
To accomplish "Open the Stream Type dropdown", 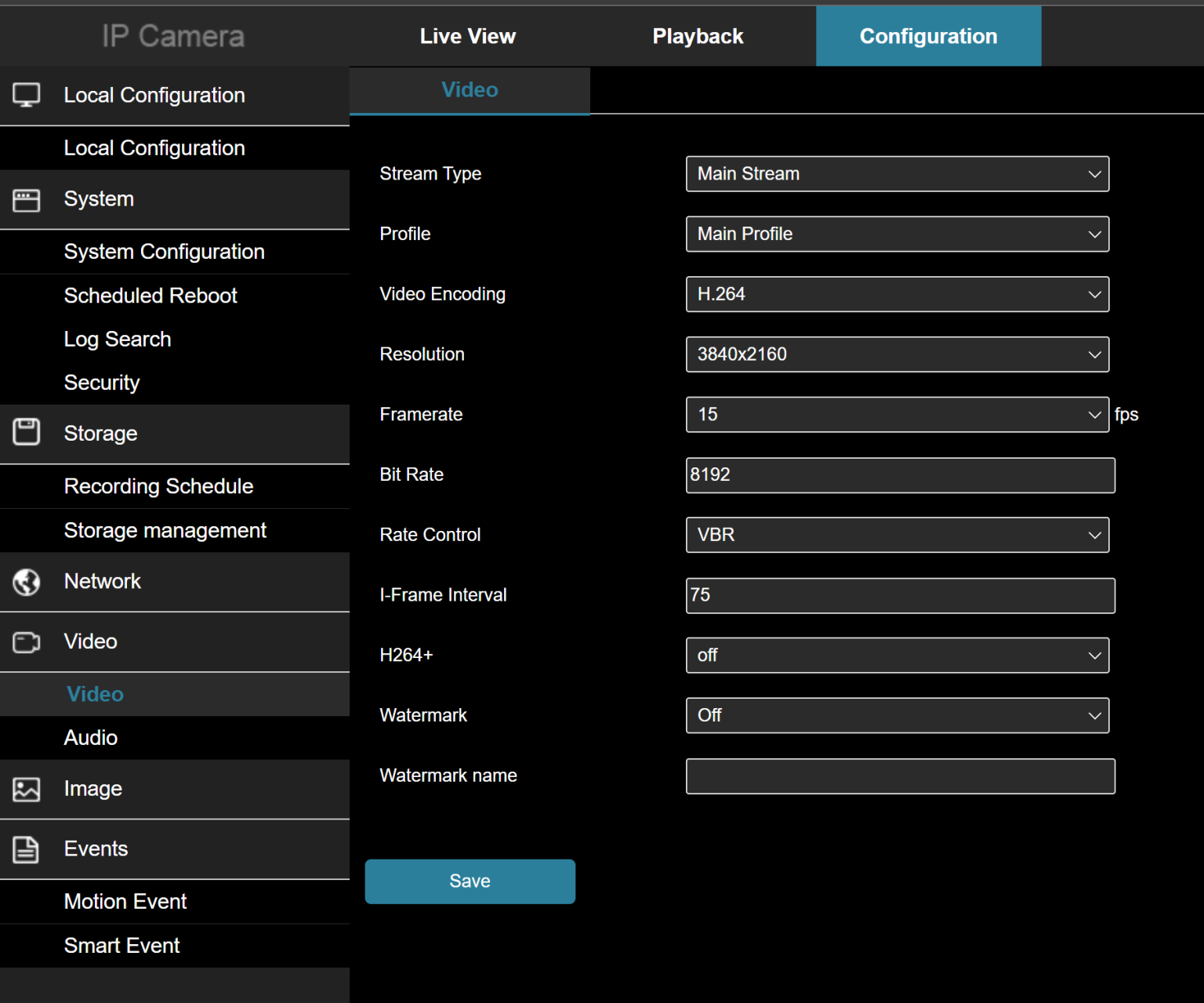I will [x=897, y=174].
